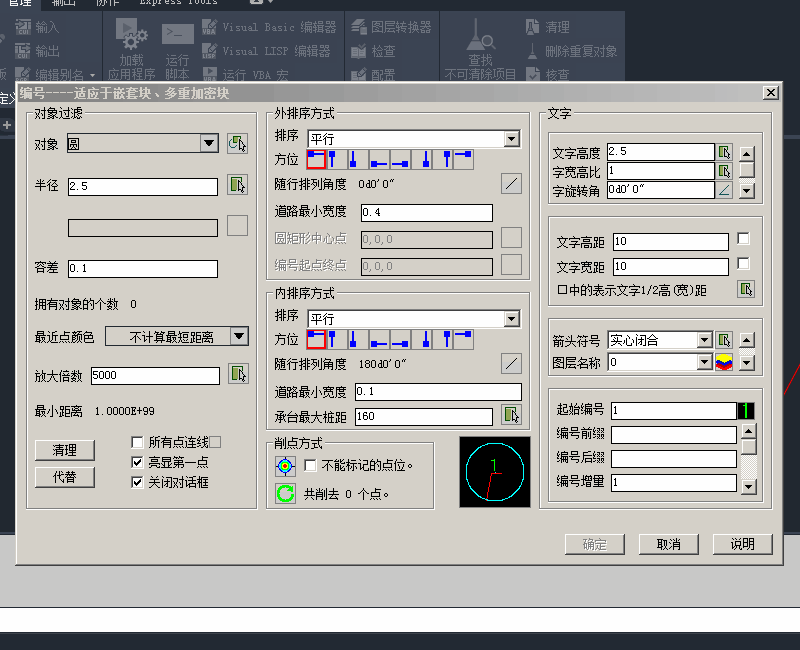Click 说明 button
Viewport: 800px width, 650px height.
coord(742,544)
